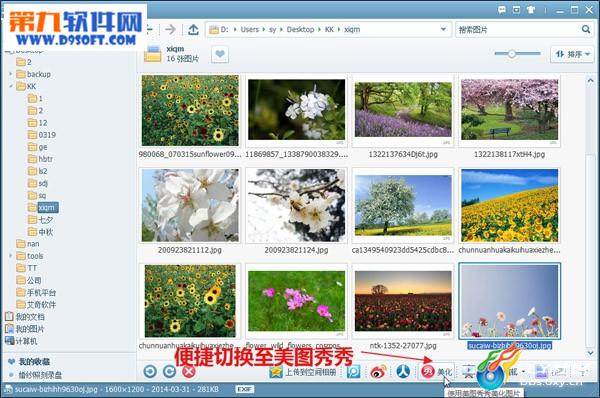Open thumbnail 1322138117xtH4.jpg
This screenshot has width=600, height=398.
[509, 110]
